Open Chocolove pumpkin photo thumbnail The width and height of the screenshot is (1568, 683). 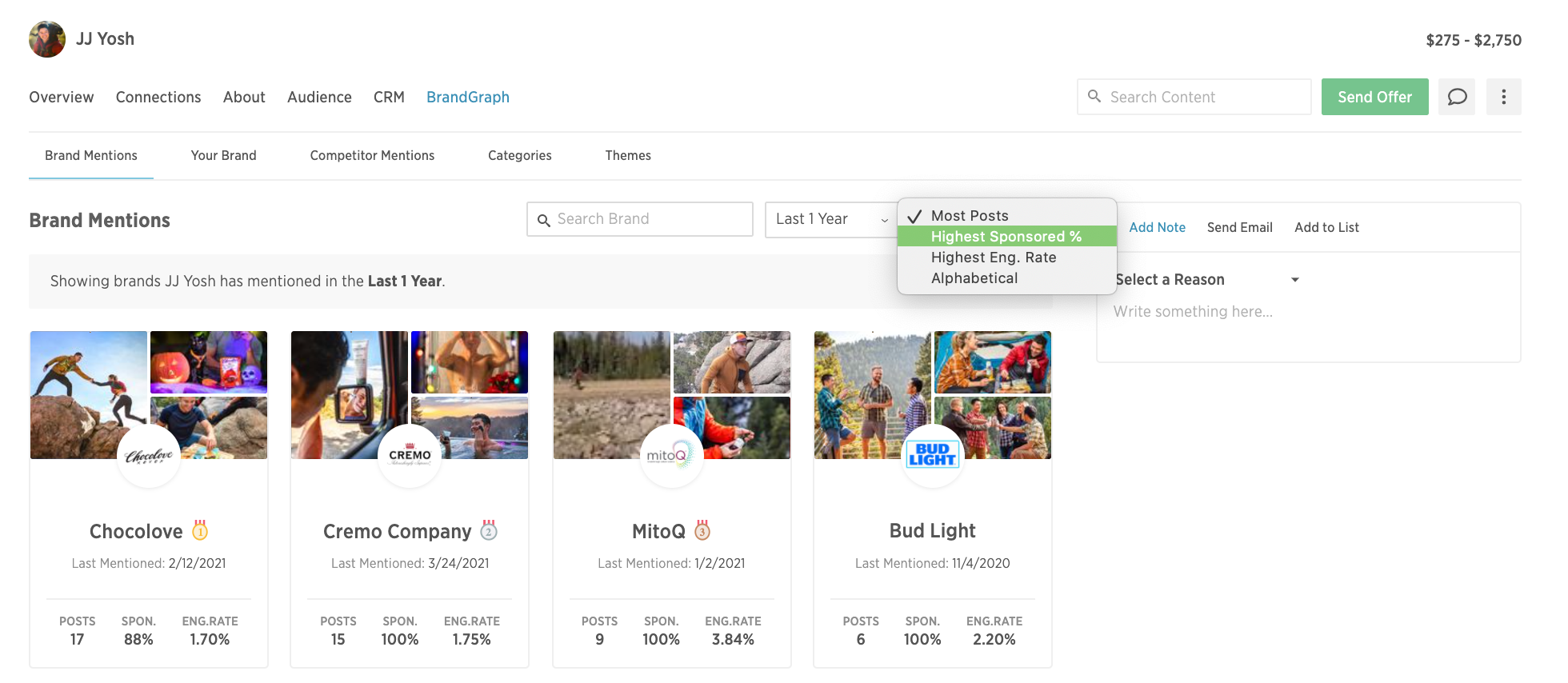pos(209,362)
